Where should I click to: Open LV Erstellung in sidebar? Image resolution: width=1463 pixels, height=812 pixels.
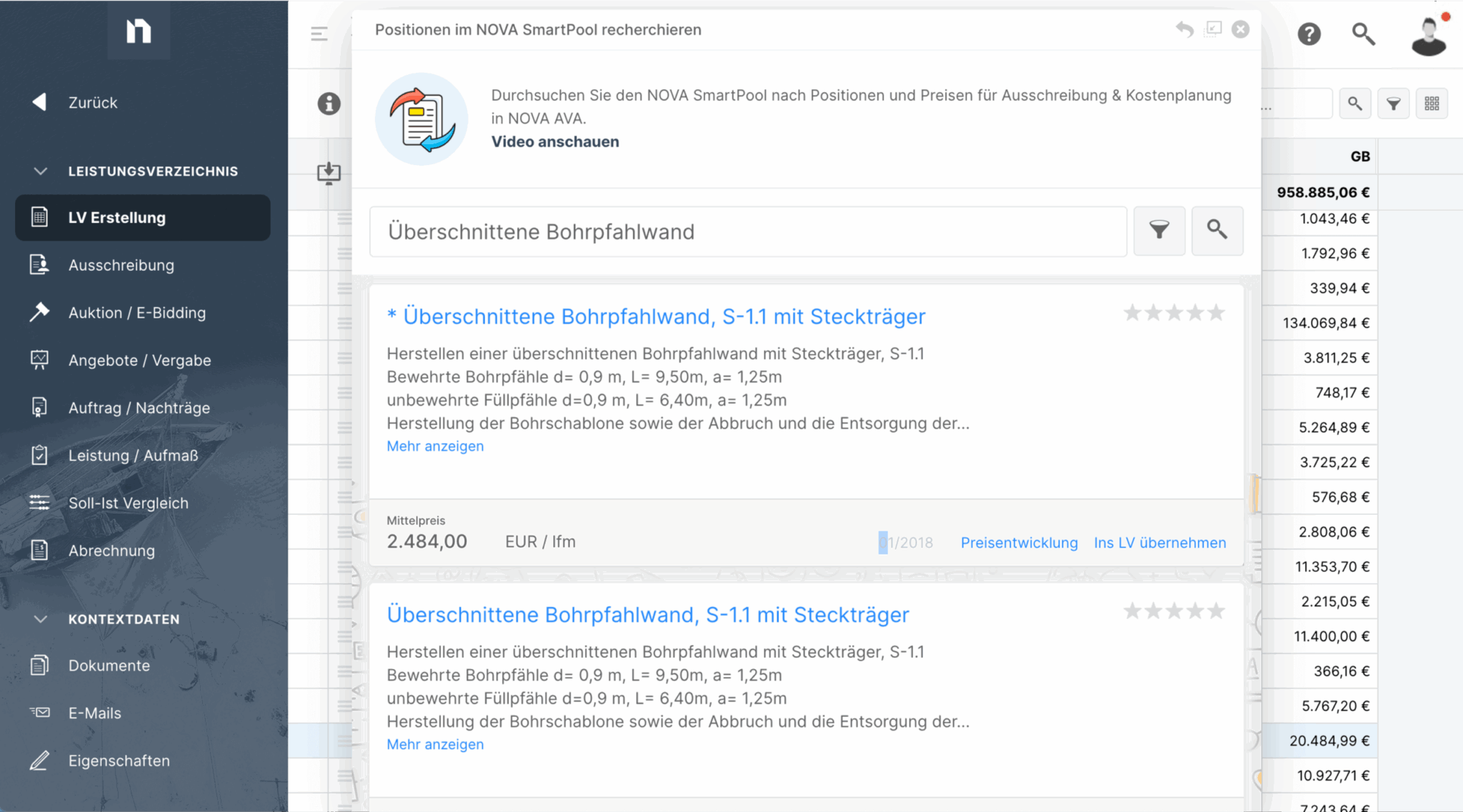tap(143, 218)
